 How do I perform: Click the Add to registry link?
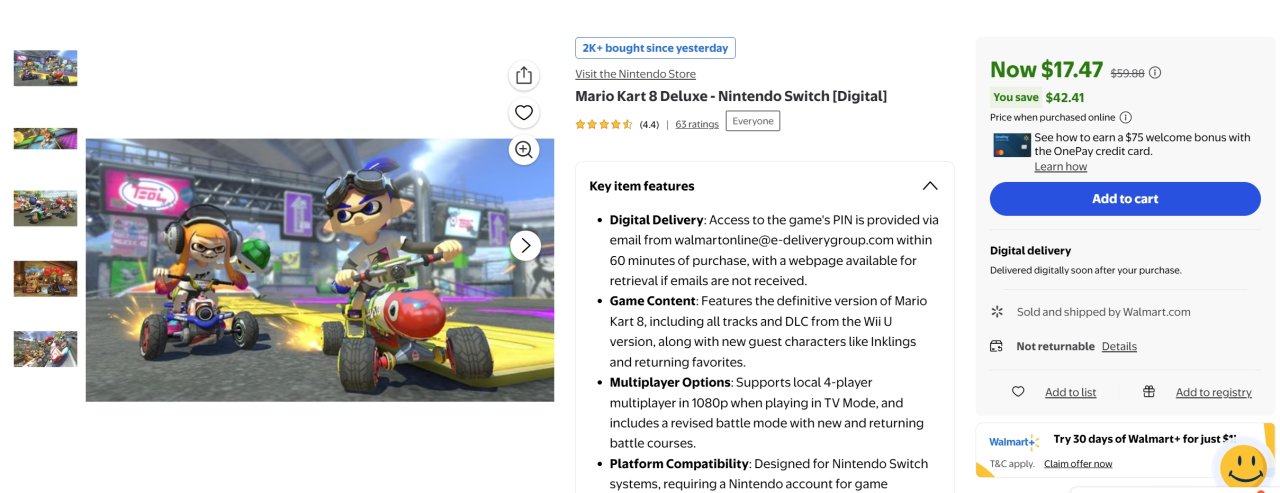point(1213,392)
